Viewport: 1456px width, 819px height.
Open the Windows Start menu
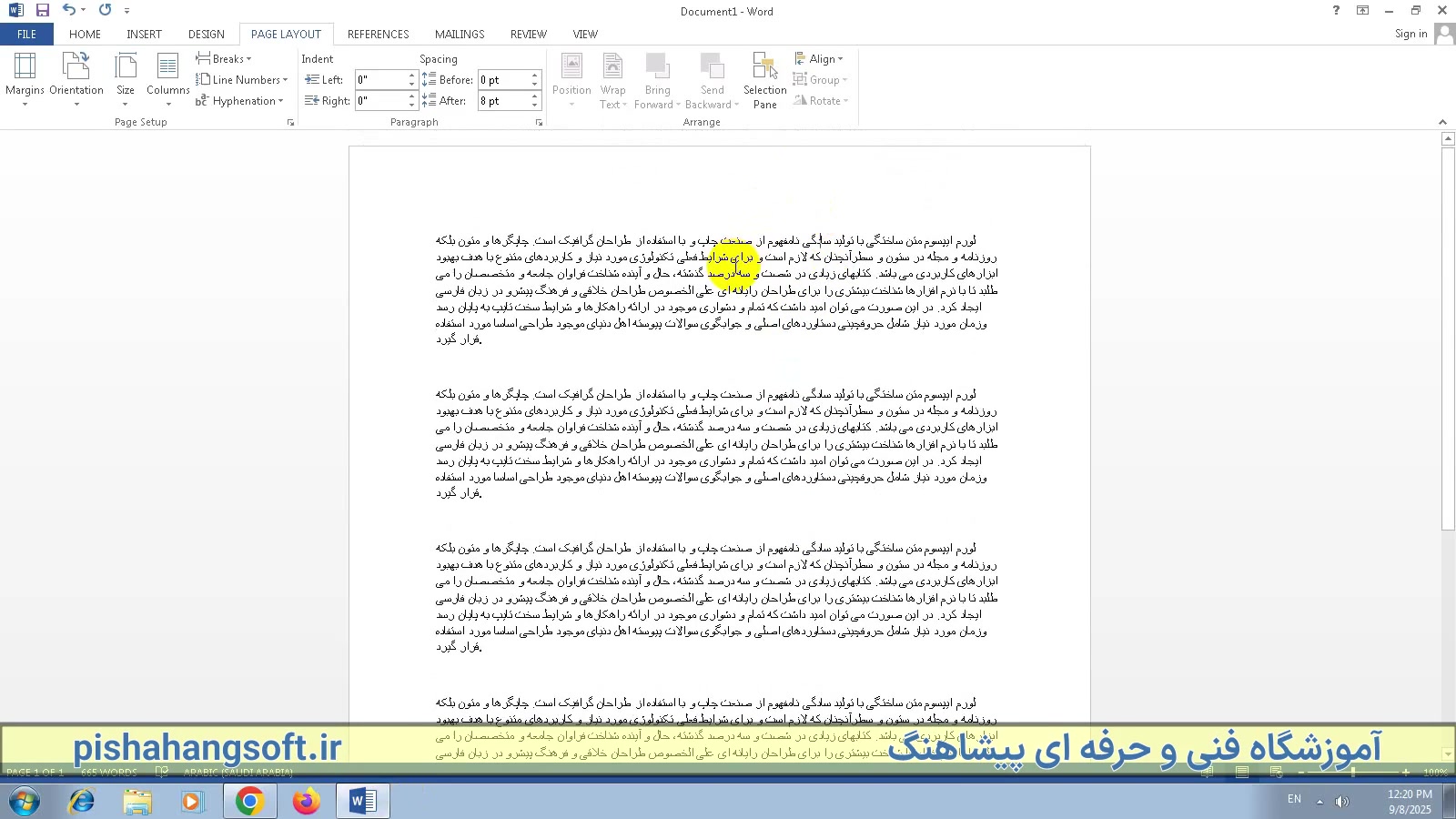[x=24, y=802]
